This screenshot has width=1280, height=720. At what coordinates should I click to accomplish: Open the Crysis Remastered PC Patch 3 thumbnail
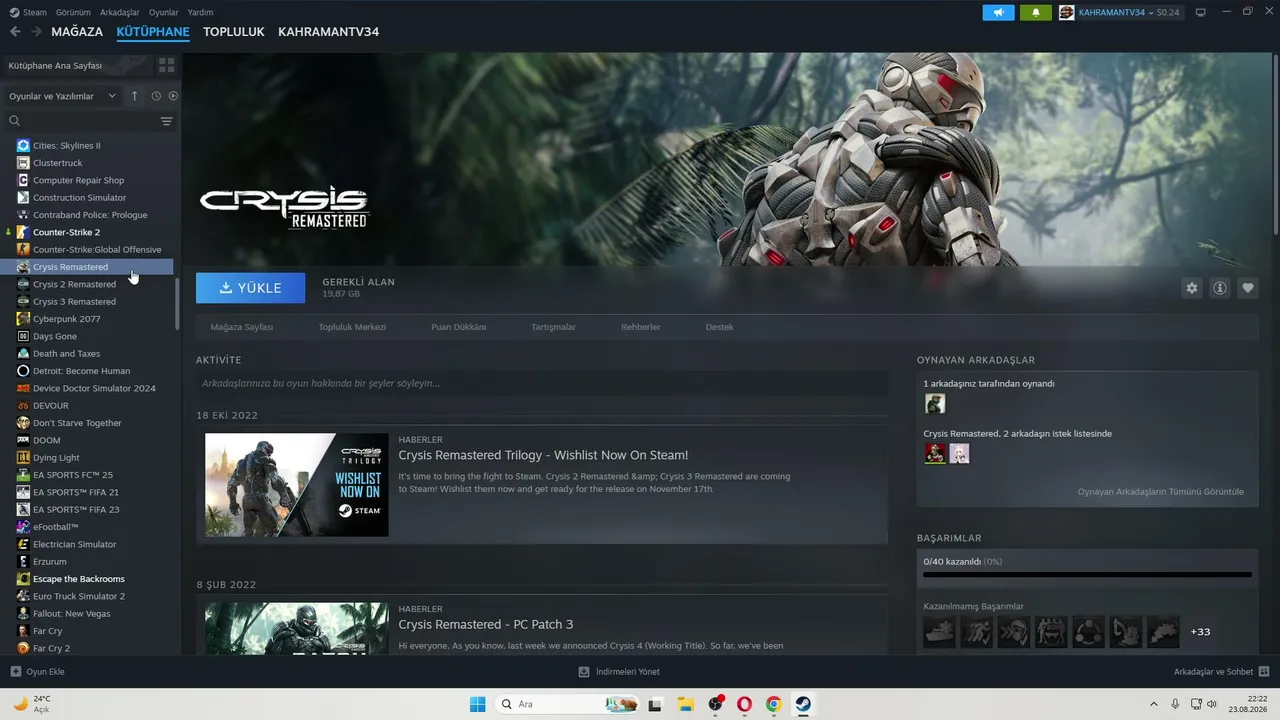coord(297,629)
